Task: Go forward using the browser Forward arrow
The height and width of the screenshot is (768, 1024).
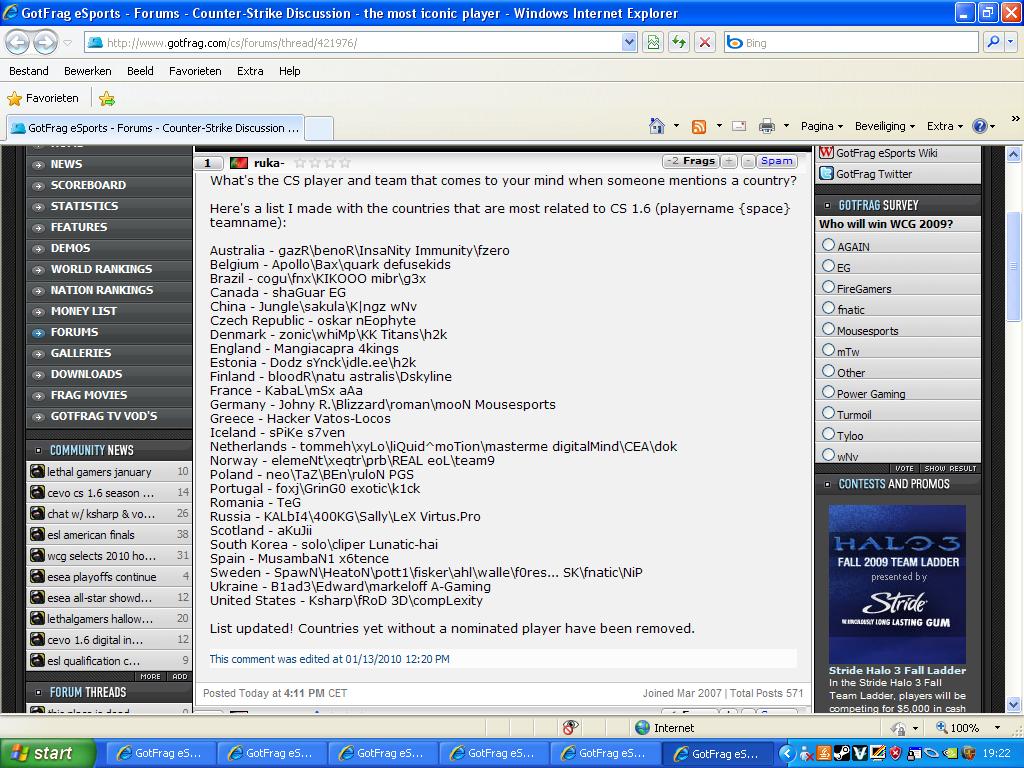Action: coord(45,43)
